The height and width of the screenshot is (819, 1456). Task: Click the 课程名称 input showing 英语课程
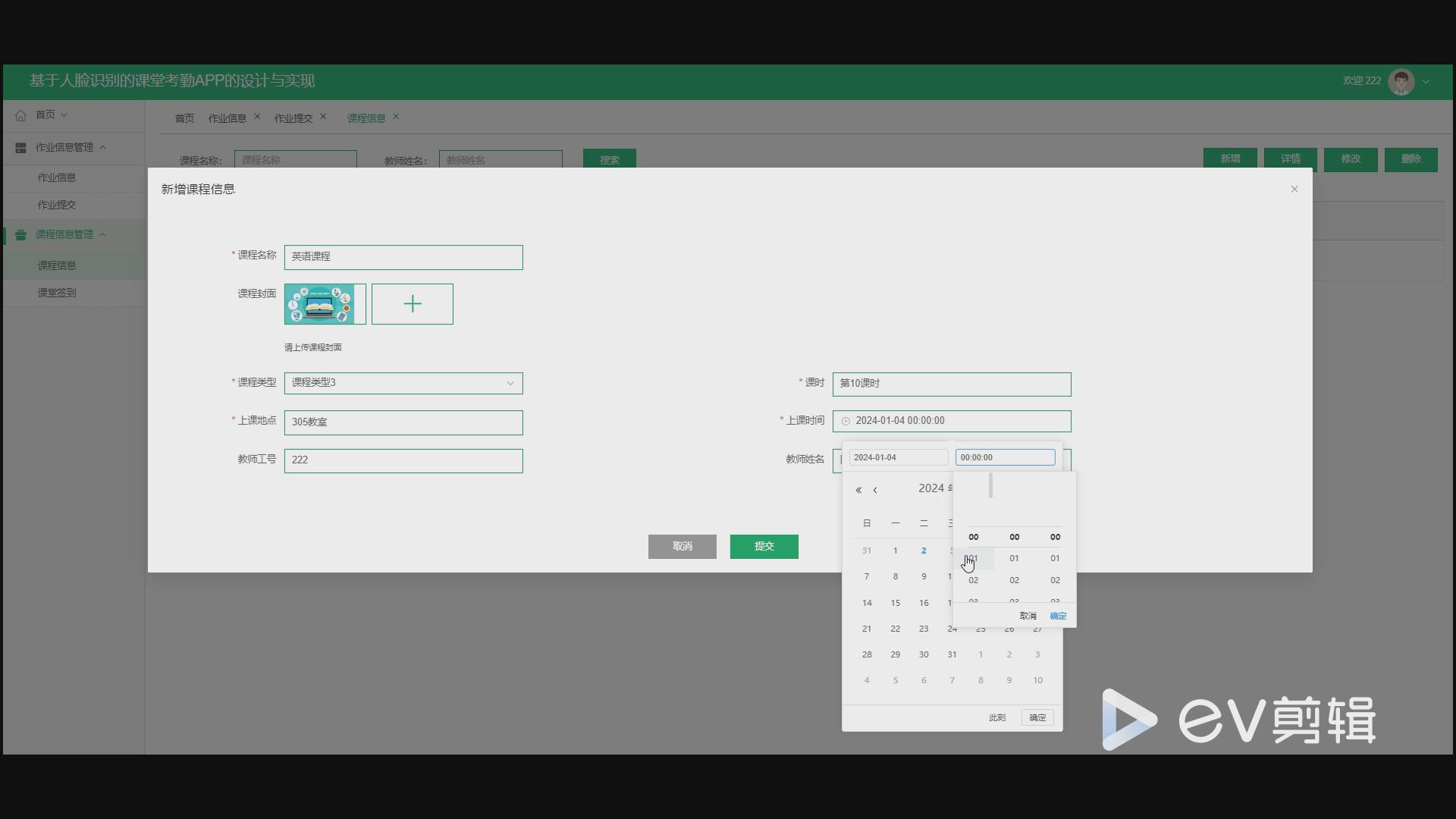pos(403,257)
